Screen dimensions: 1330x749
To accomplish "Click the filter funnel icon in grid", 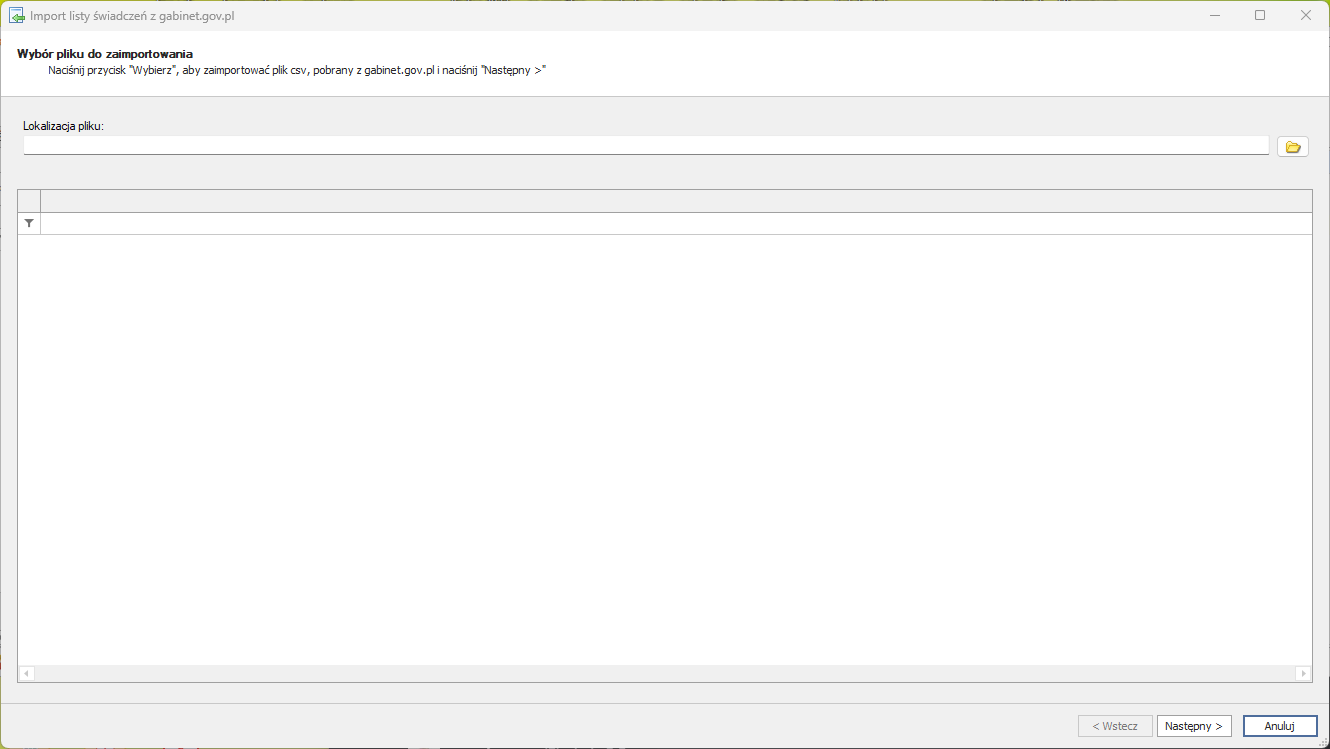I will tap(29, 224).
